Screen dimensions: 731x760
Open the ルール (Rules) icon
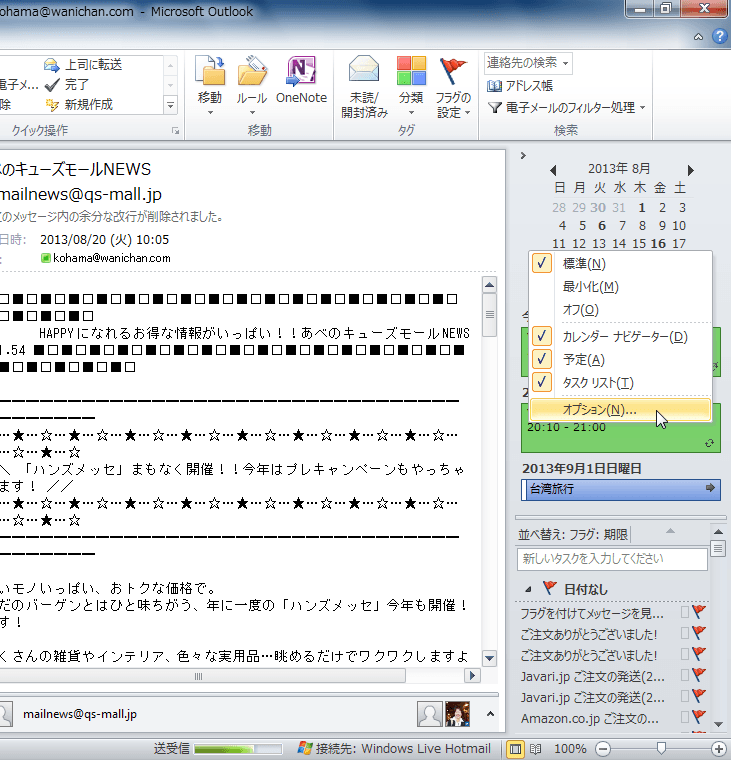coord(252,71)
